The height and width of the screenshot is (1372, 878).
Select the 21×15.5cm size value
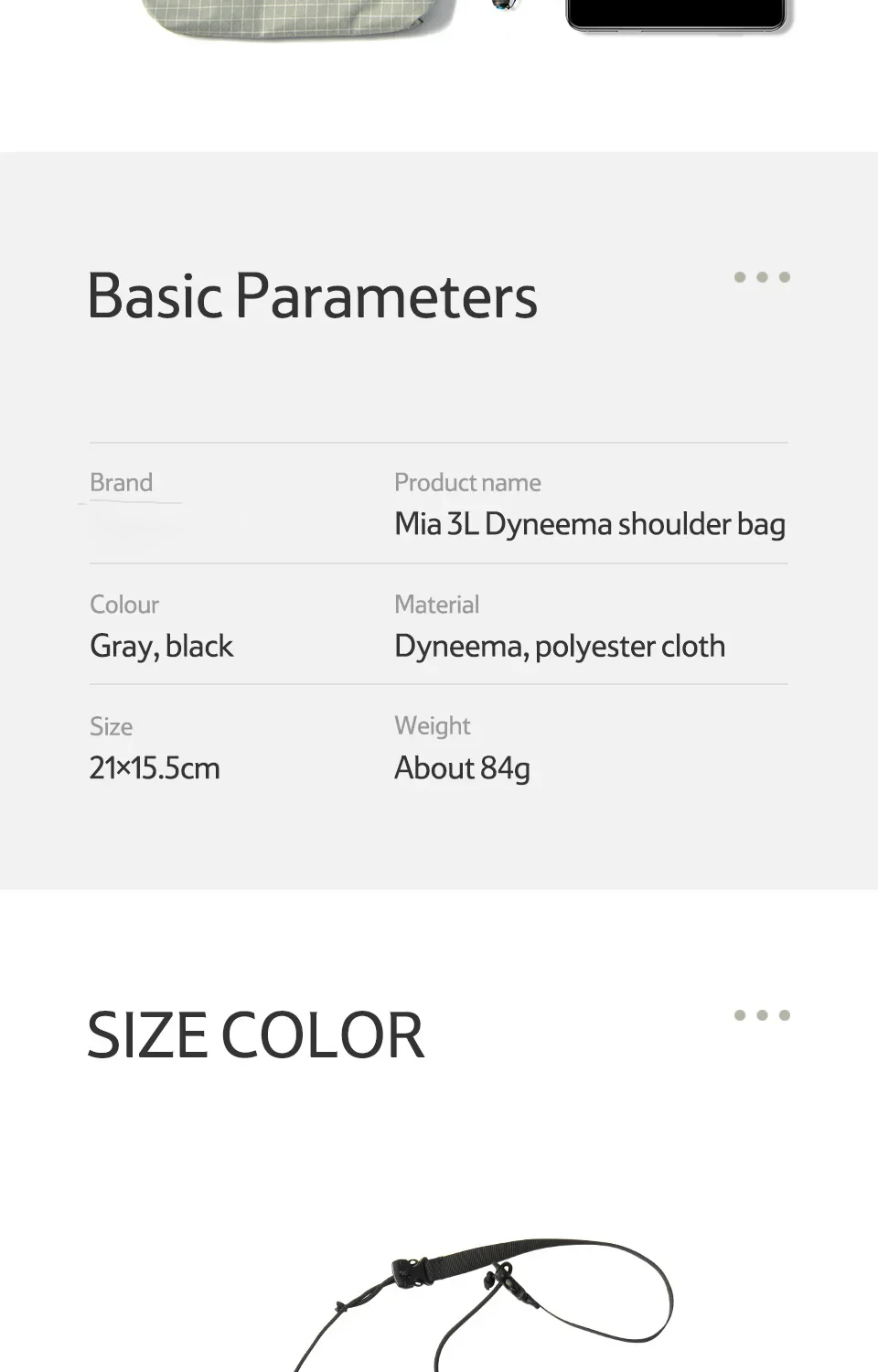(x=155, y=768)
